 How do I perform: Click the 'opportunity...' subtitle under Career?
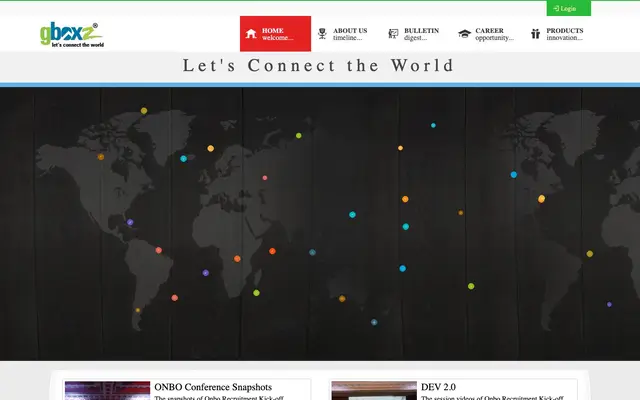(494, 38)
